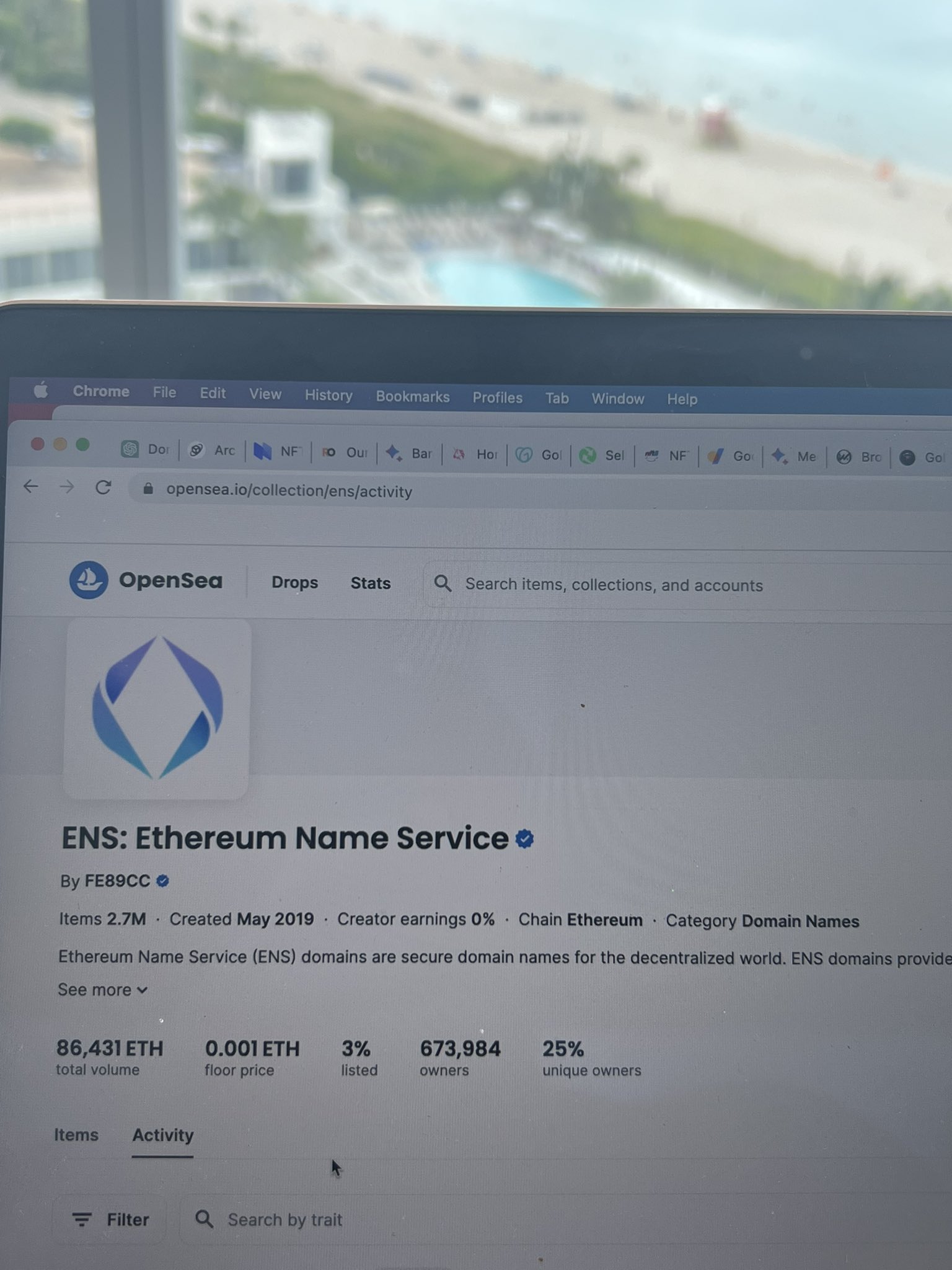The width and height of the screenshot is (952, 1270).
Task: Go to OpenSea home via wordmark
Action: click(x=170, y=580)
